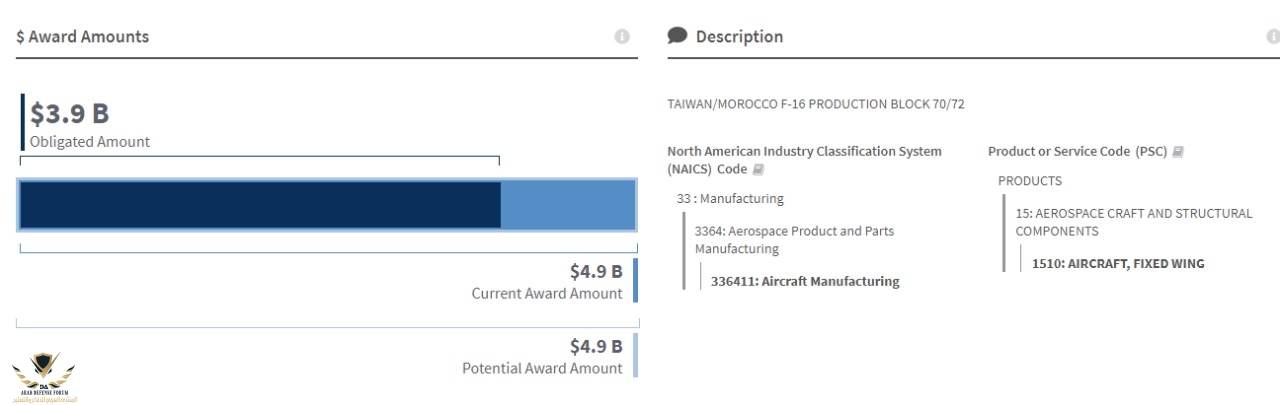Click the dark blue obligated amount bar
The image size is (1280, 405).
pyautogui.click(x=260, y=205)
